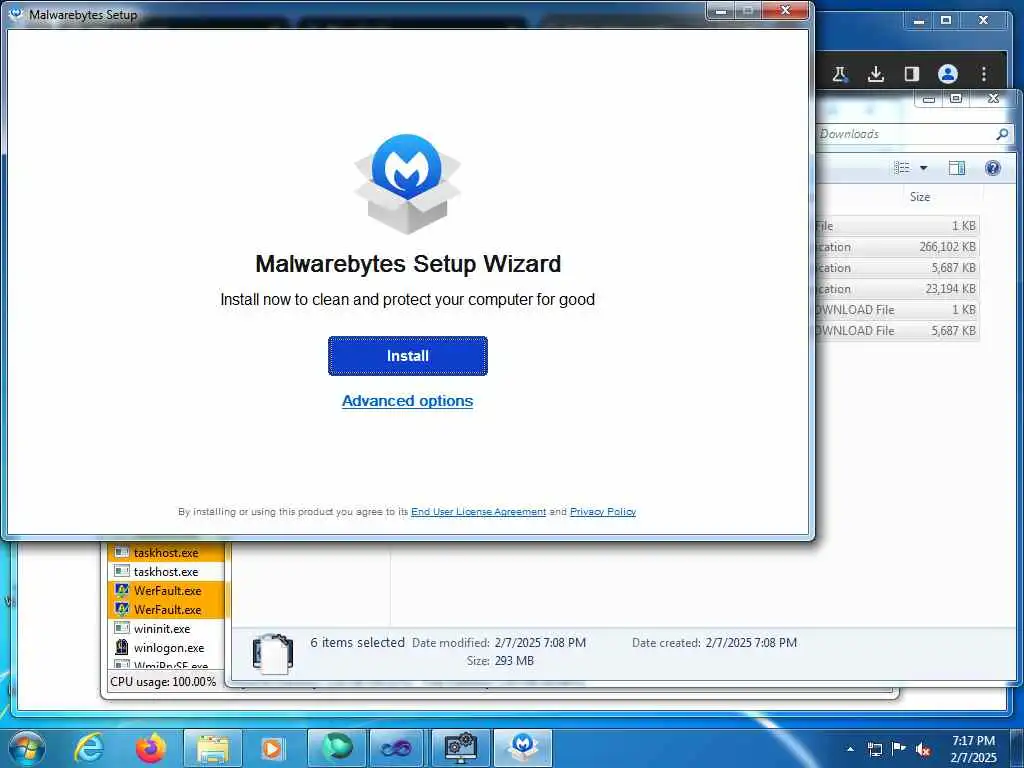Select the unhighlighted taskhost.exe process

click(166, 571)
